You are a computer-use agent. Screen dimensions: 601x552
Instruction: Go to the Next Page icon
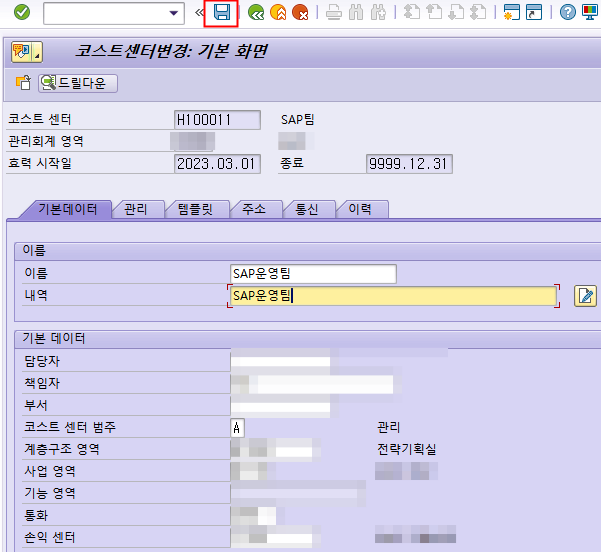[x=456, y=13]
